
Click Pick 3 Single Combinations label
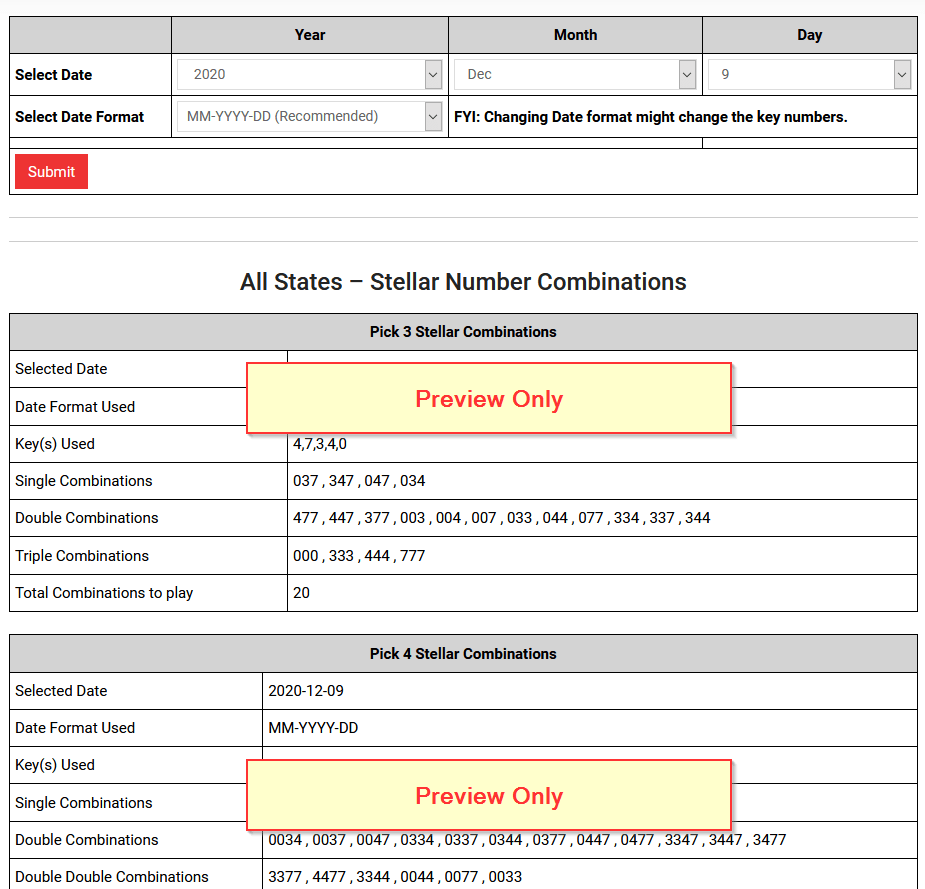84,481
